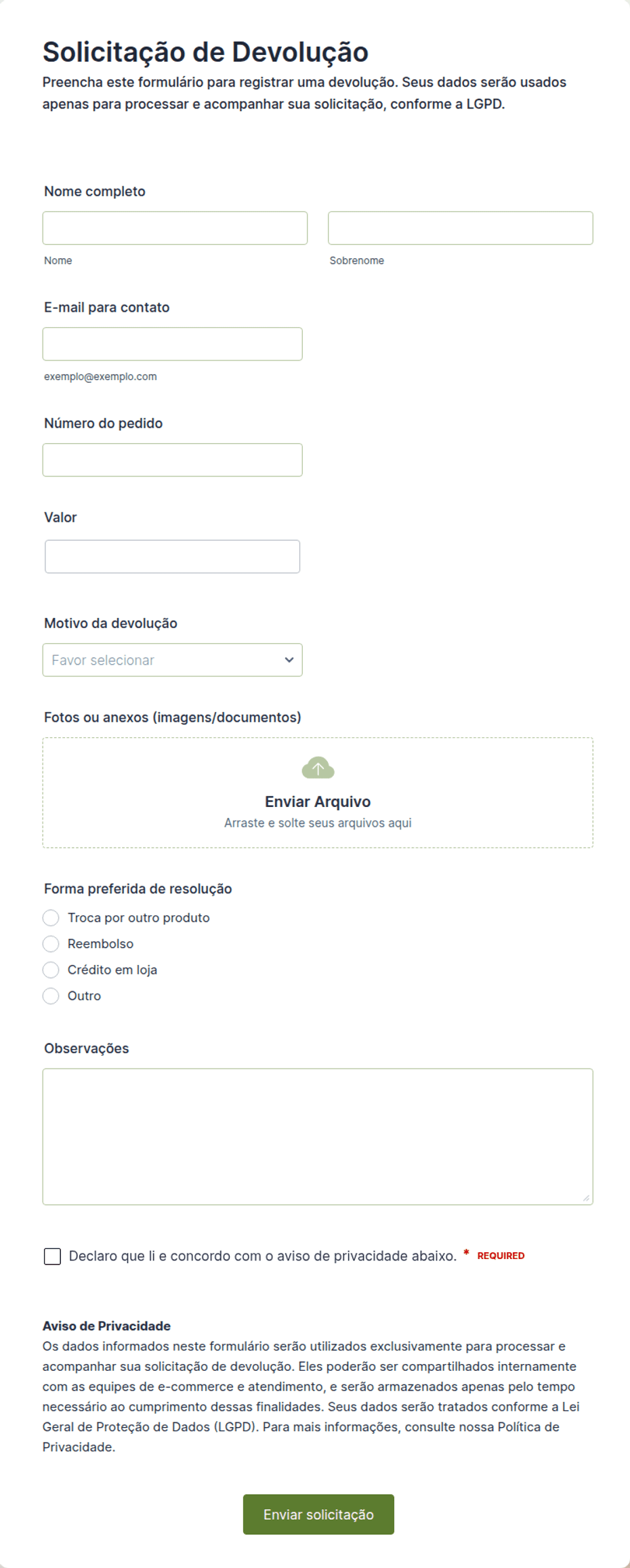
Task: Focus the Sobrenome input field
Action: click(x=461, y=228)
